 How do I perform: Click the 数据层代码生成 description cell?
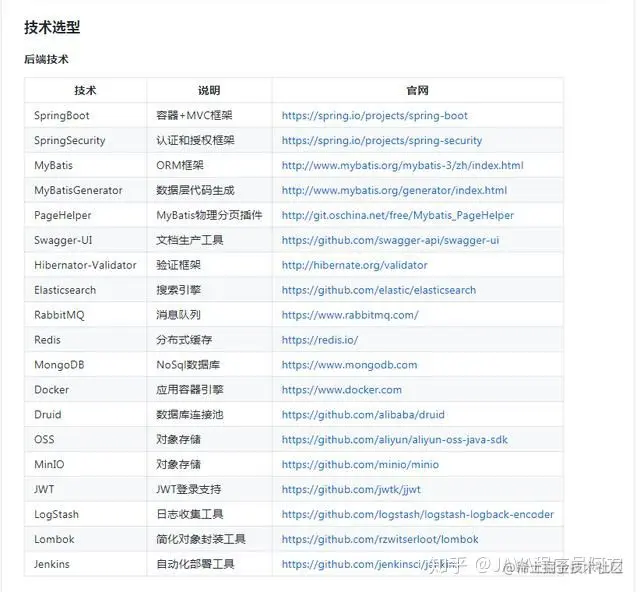click(x=209, y=190)
